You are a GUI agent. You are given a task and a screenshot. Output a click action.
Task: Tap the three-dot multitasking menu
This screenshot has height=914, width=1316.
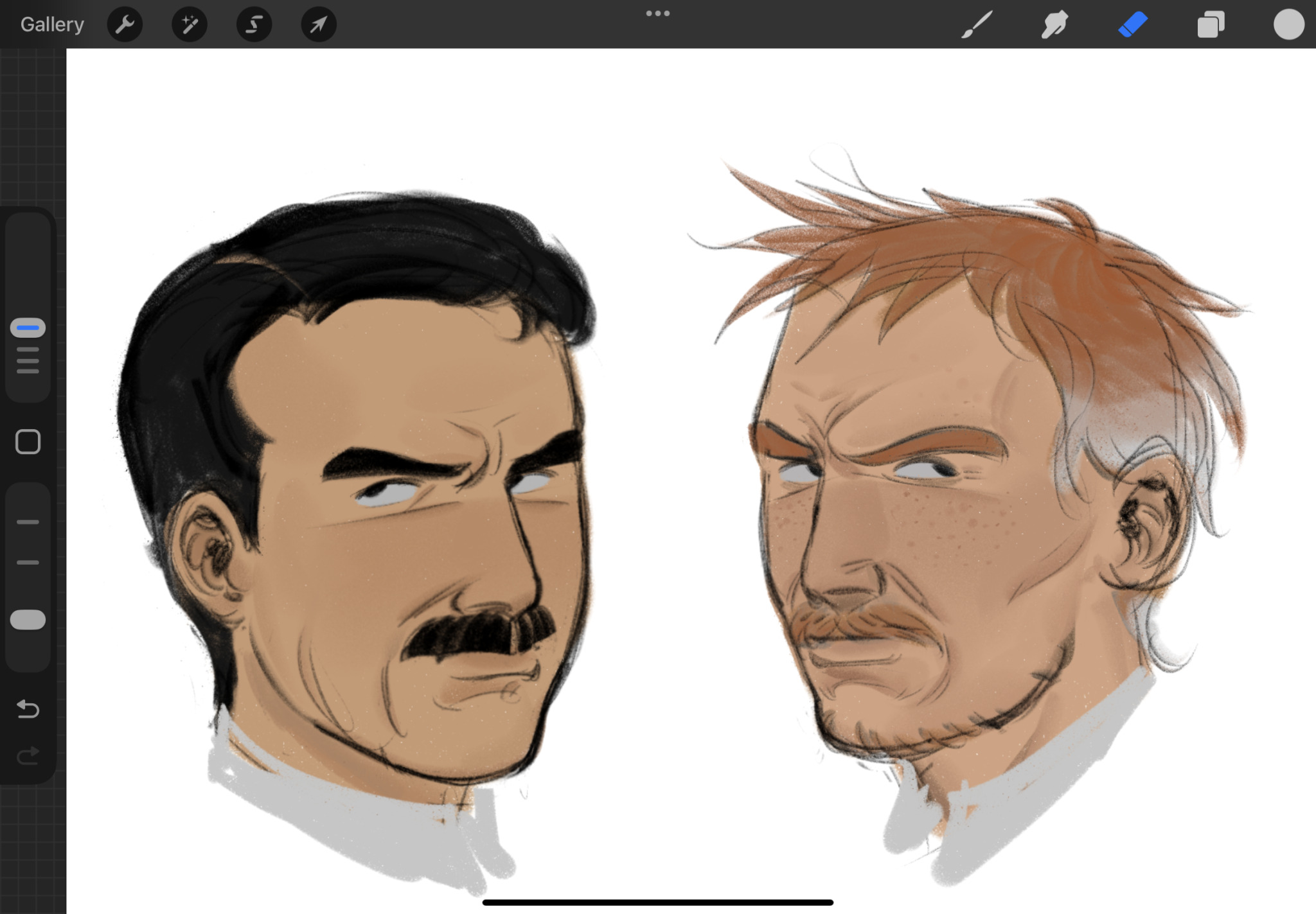tap(657, 13)
